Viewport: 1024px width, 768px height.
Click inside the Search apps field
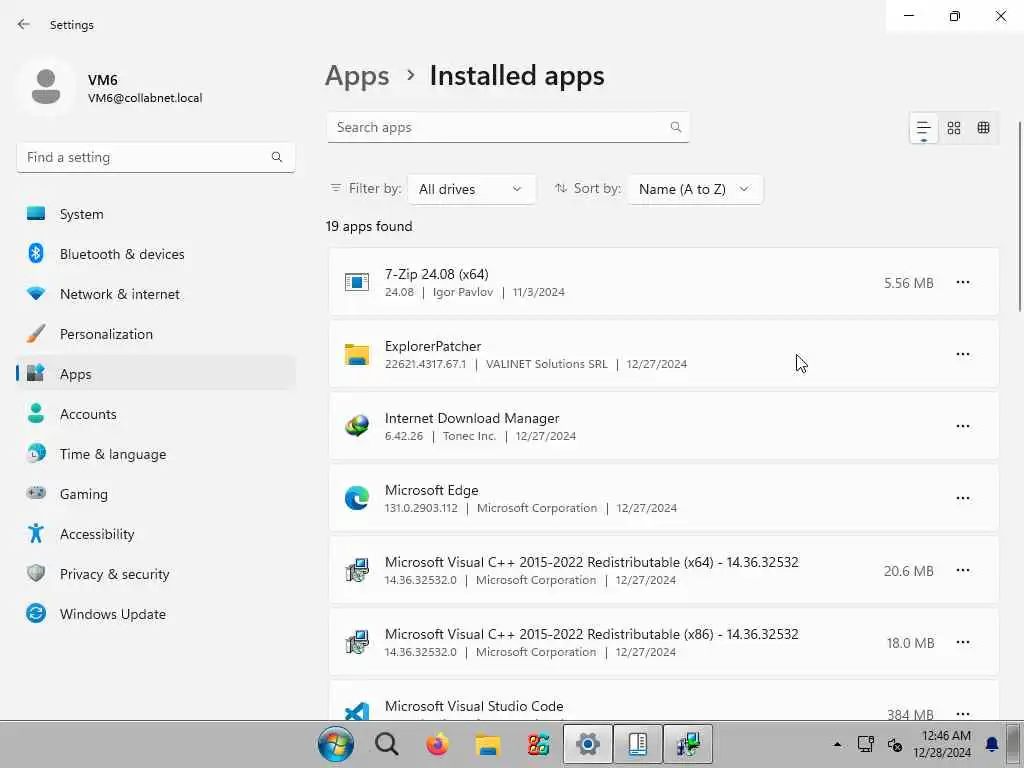(508, 127)
